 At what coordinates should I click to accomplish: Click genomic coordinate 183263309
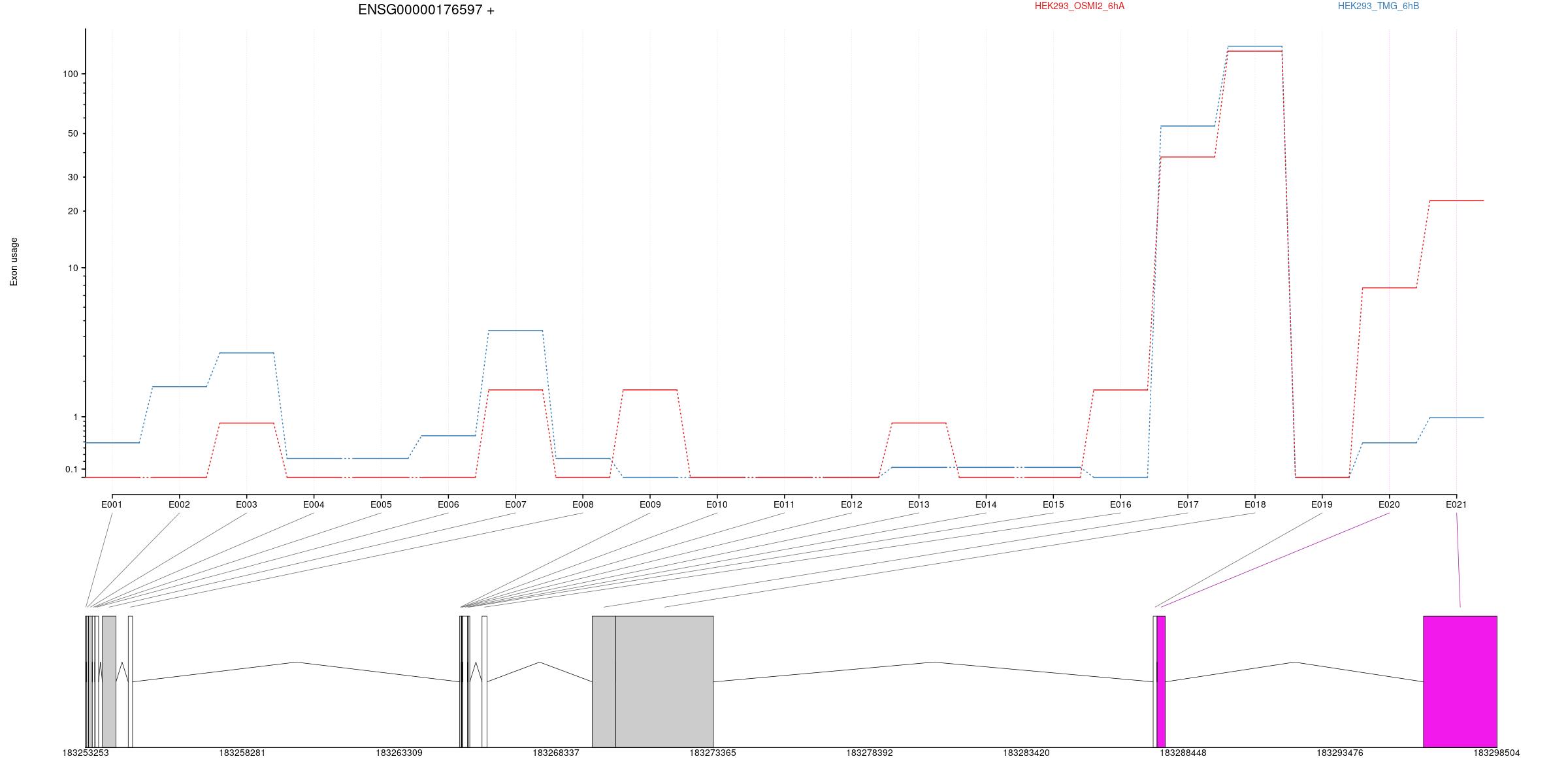tap(399, 753)
